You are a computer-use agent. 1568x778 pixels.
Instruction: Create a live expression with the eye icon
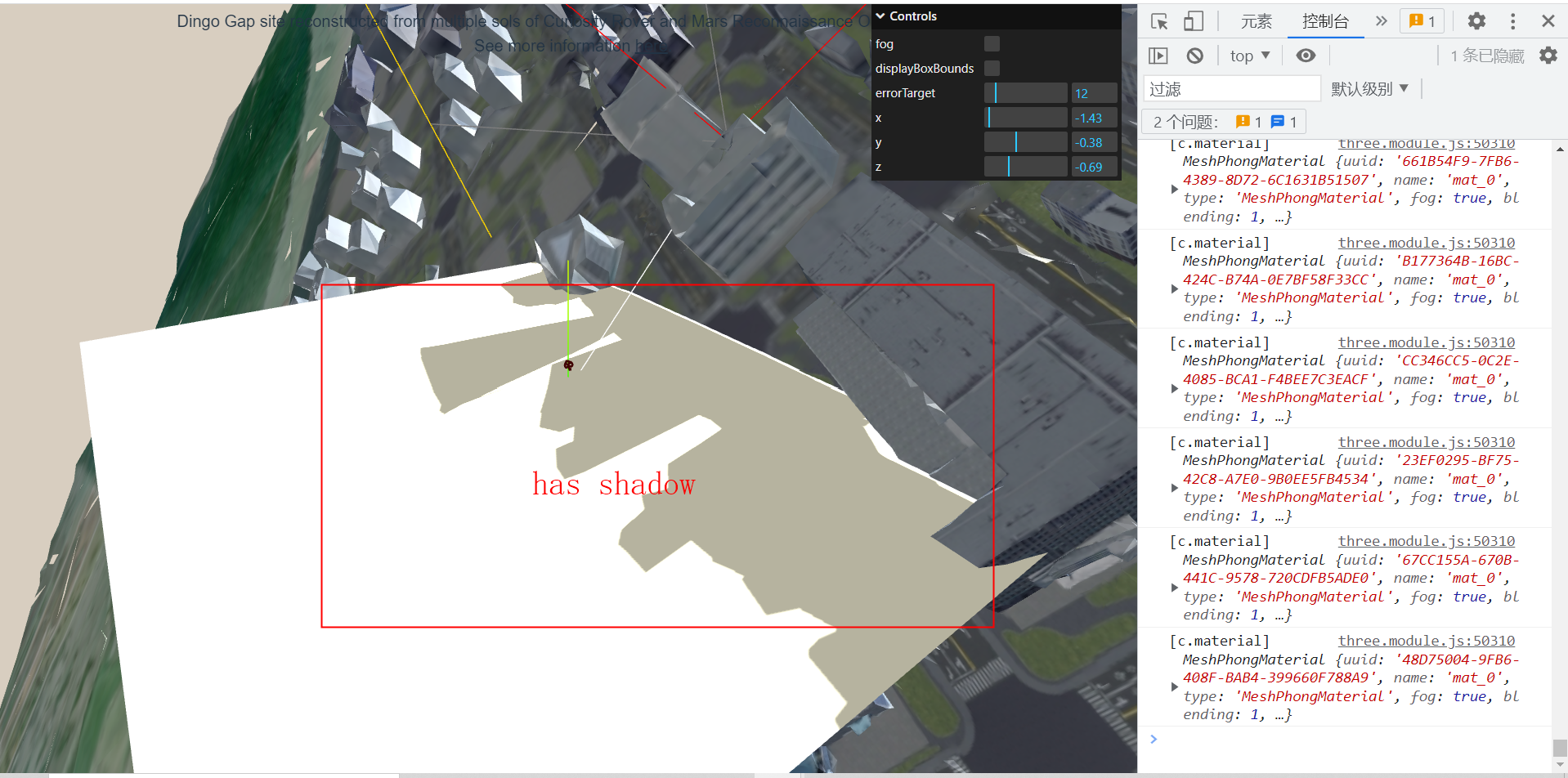point(1306,55)
